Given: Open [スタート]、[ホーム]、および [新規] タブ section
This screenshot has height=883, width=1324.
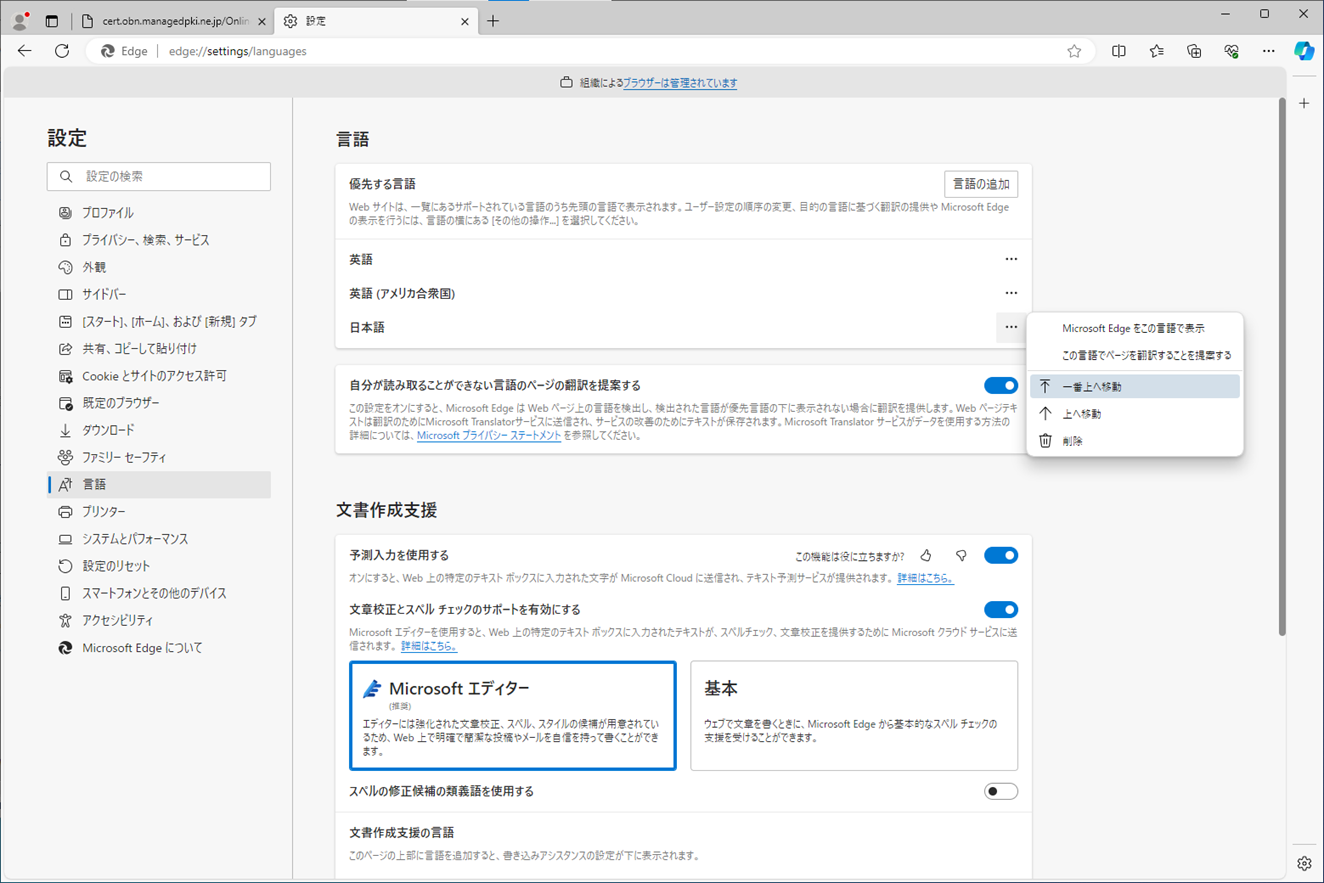Looking at the screenshot, I should tap(159, 322).
